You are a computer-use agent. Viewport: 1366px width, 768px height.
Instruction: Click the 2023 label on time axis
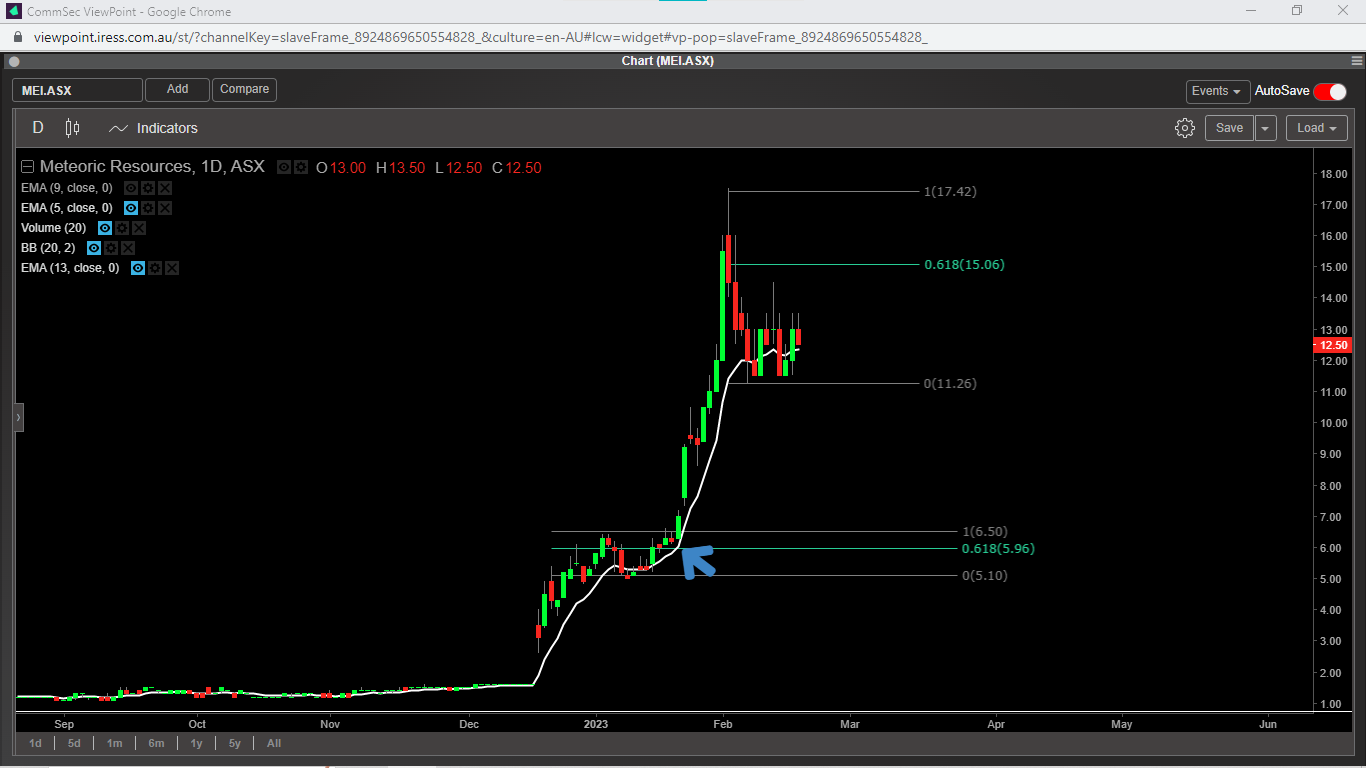tap(596, 724)
